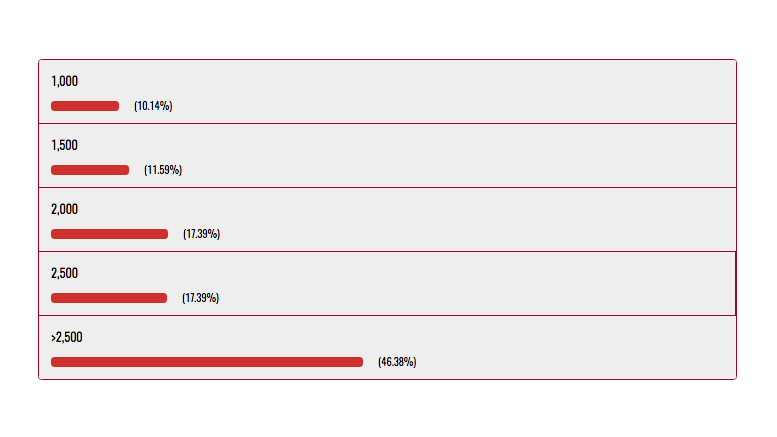Select the >2,500 poll result row

[388, 347]
